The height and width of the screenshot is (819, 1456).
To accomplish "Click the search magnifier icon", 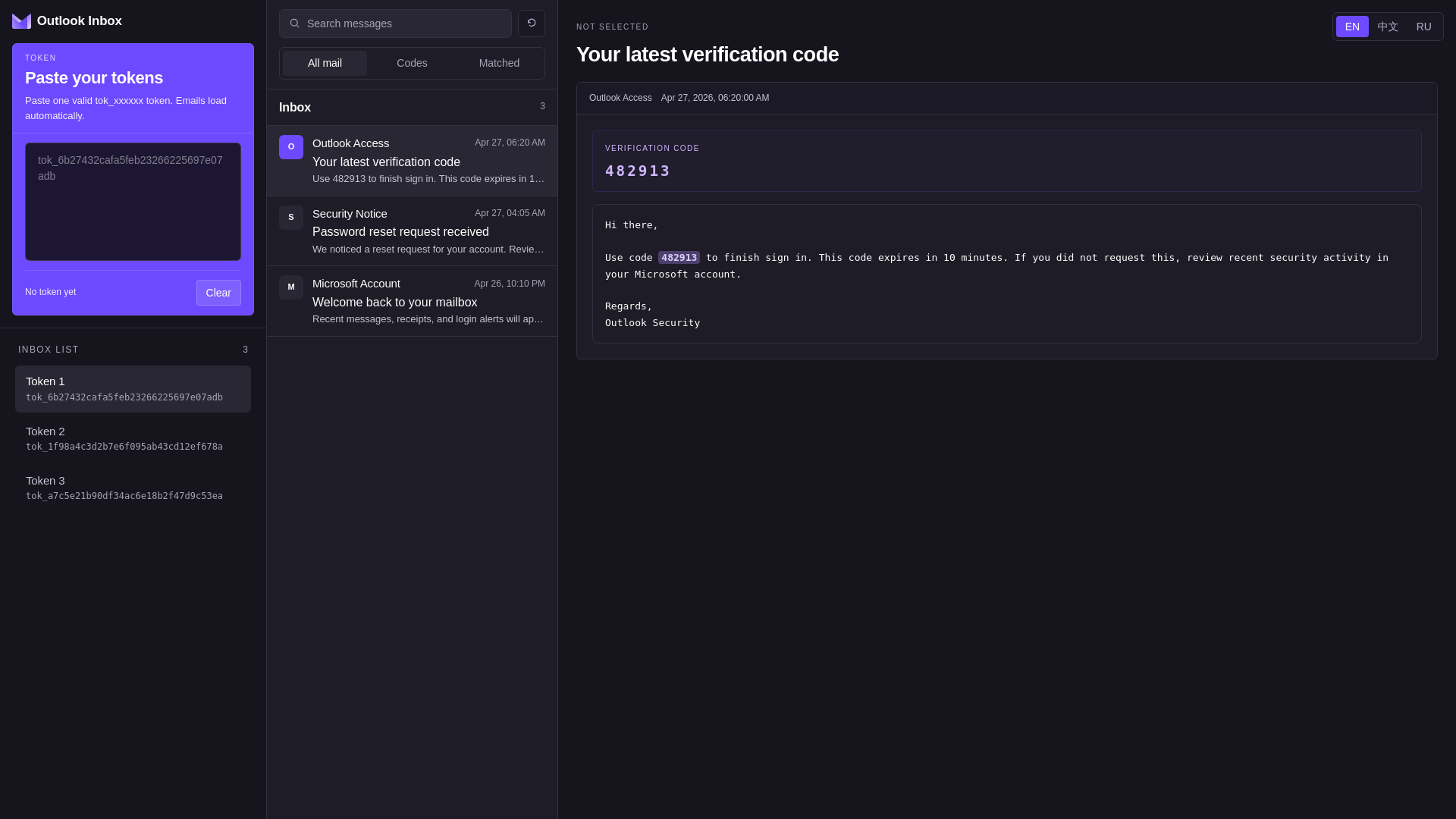I will pos(294,24).
